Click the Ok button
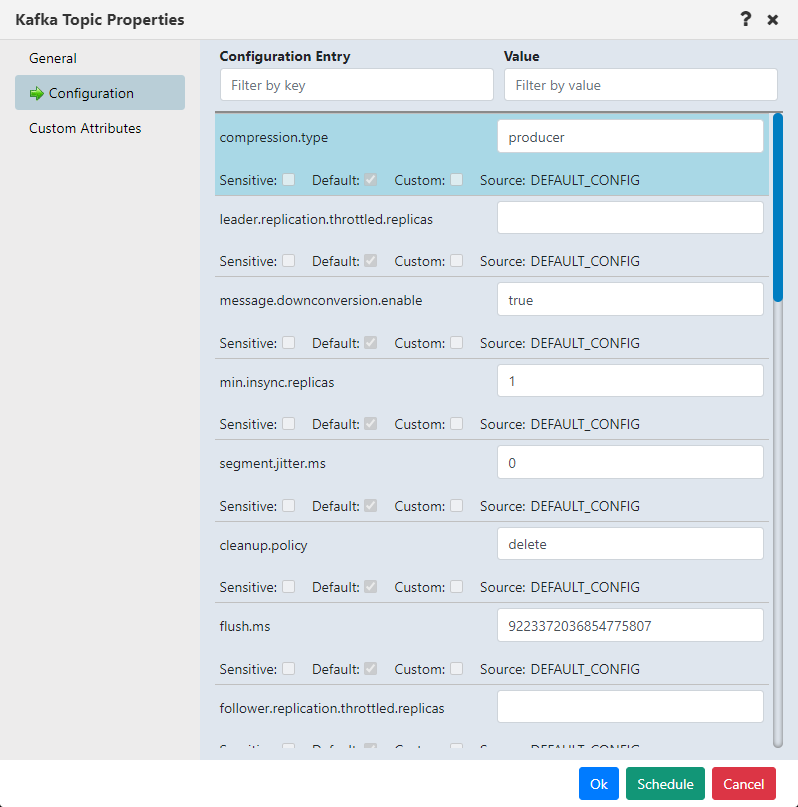798x807 pixels. click(x=598, y=783)
